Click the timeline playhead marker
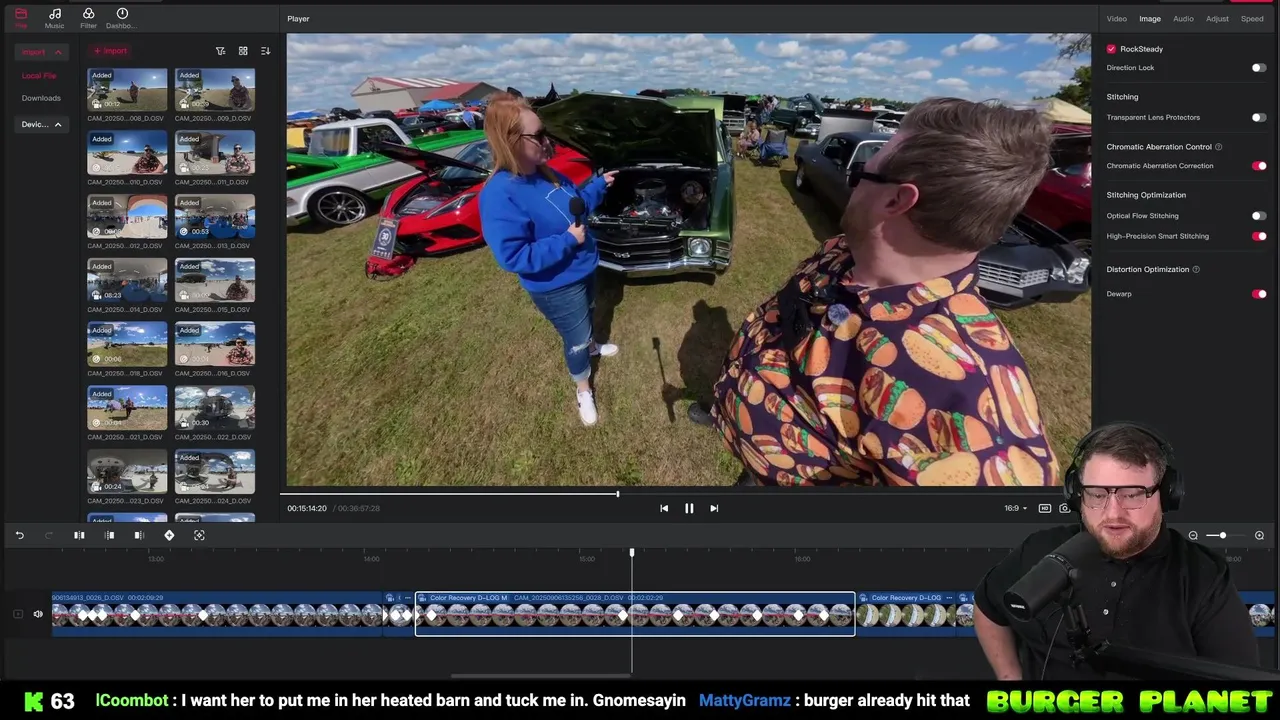The image size is (1280, 720). click(x=632, y=552)
